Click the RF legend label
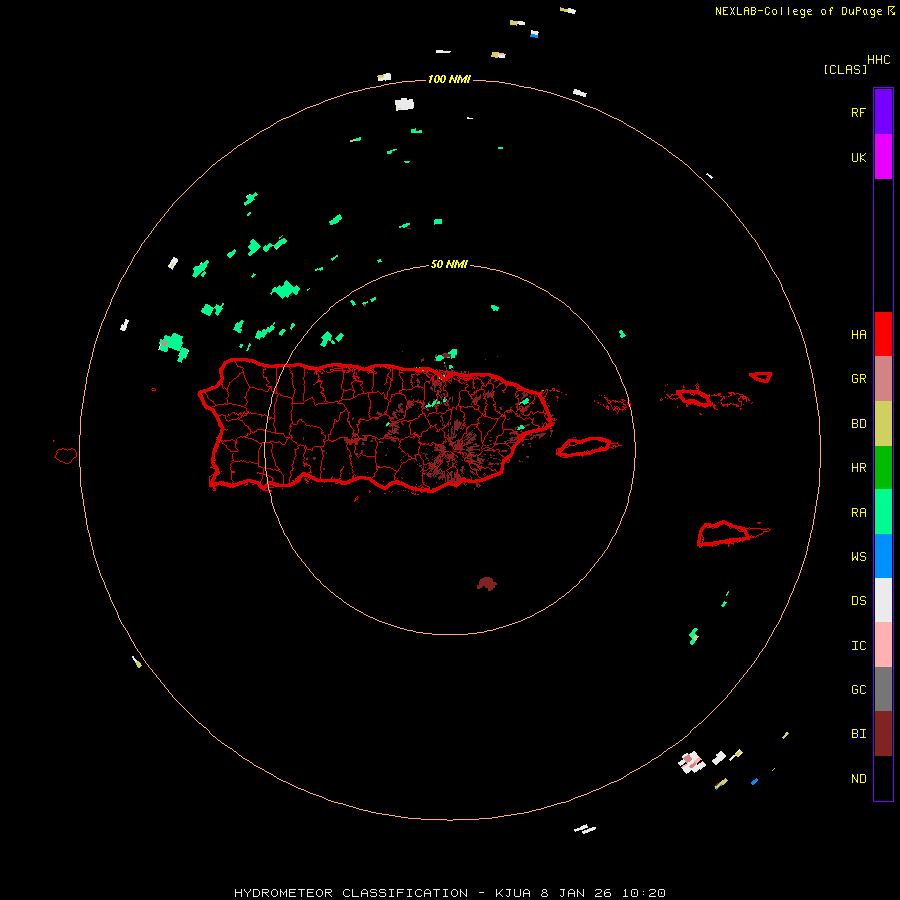Image resolution: width=900 pixels, height=900 pixels. pyautogui.click(x=858, y=112)
